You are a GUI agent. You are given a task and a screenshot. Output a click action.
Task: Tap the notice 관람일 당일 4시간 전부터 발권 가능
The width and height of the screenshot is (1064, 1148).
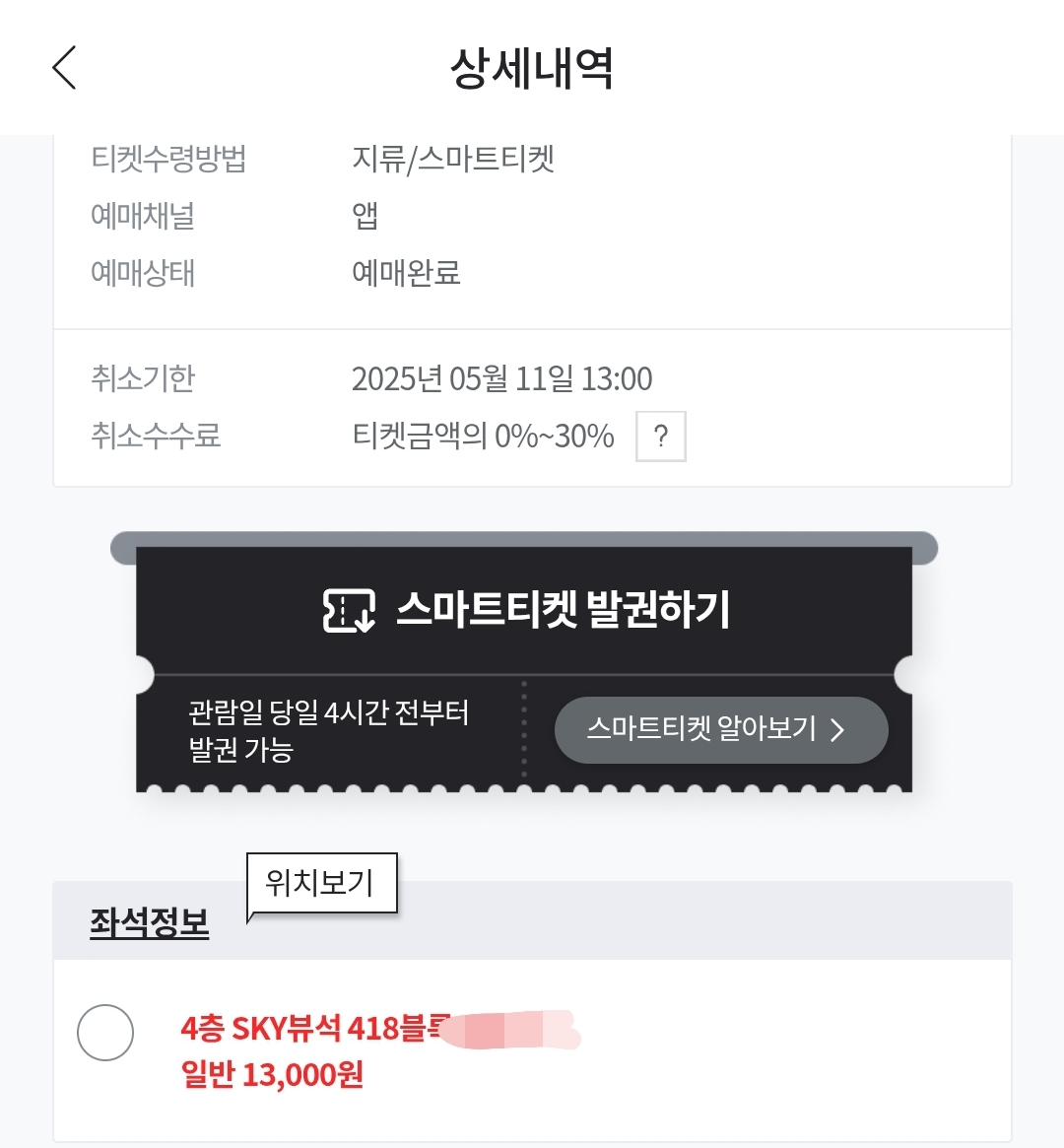click(329, 730)
